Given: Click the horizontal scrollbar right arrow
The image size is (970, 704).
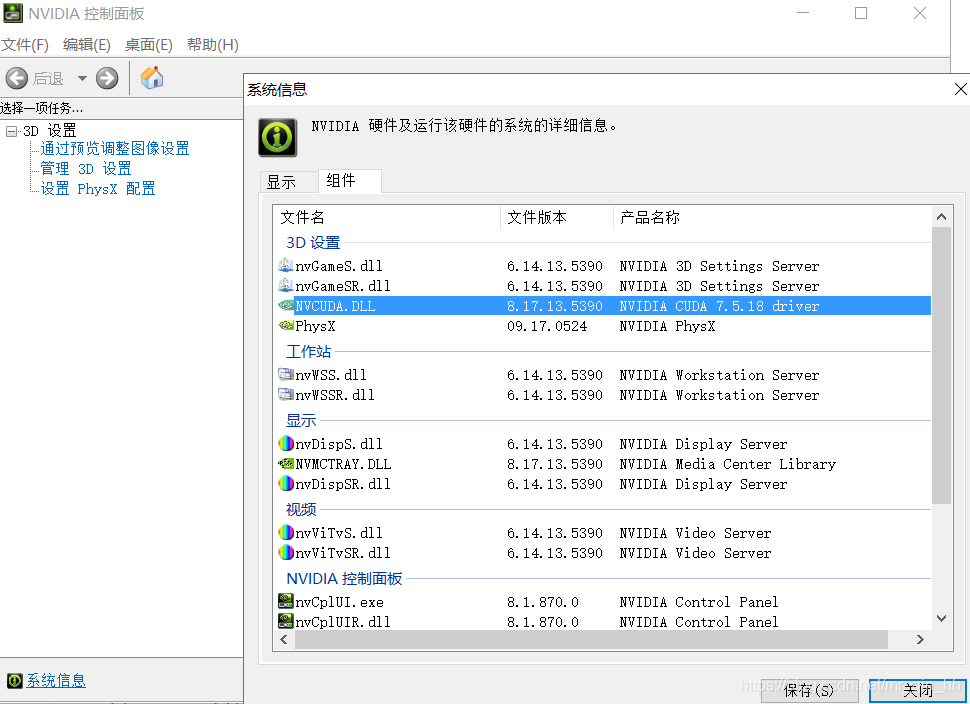Looking at the screenshot, I should coord(920,640).
